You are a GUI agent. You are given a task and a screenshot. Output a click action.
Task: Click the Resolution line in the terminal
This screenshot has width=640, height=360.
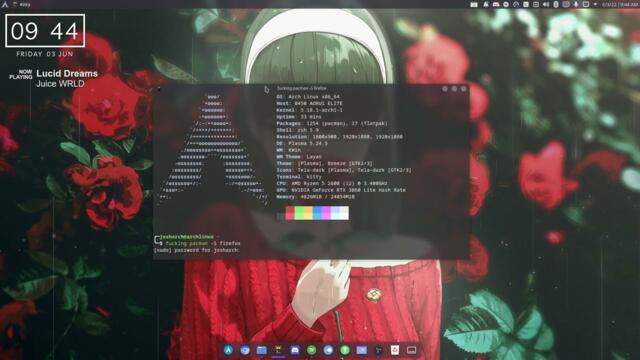point(340,137)
